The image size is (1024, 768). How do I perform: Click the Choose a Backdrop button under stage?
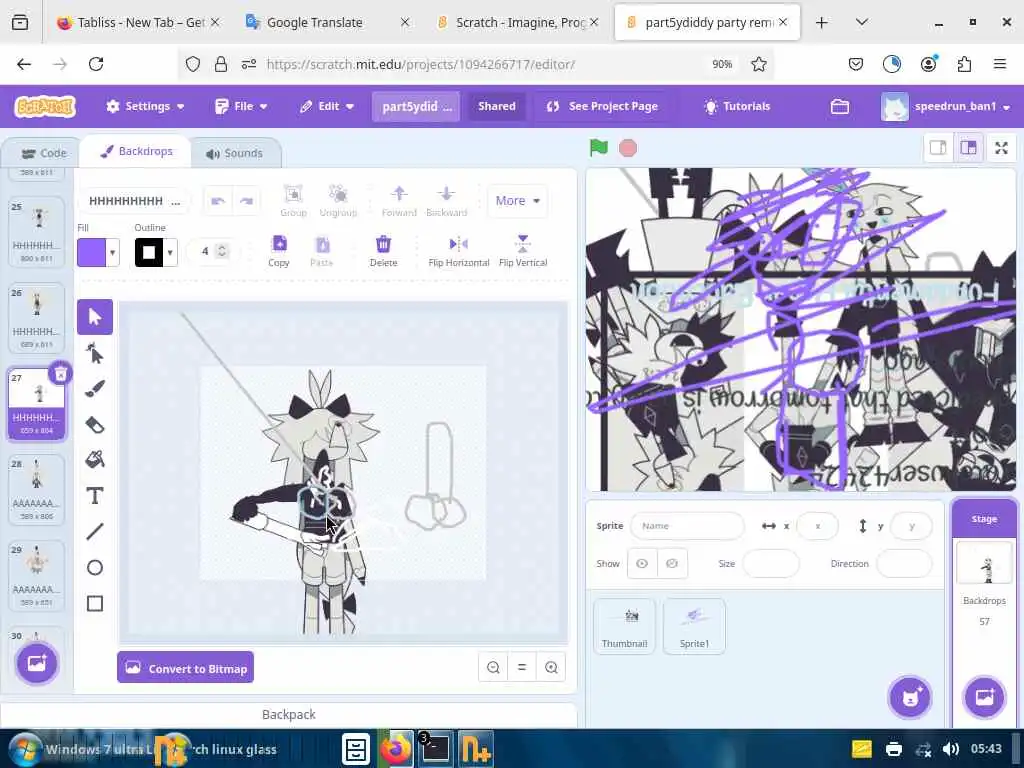coord(984,697)
